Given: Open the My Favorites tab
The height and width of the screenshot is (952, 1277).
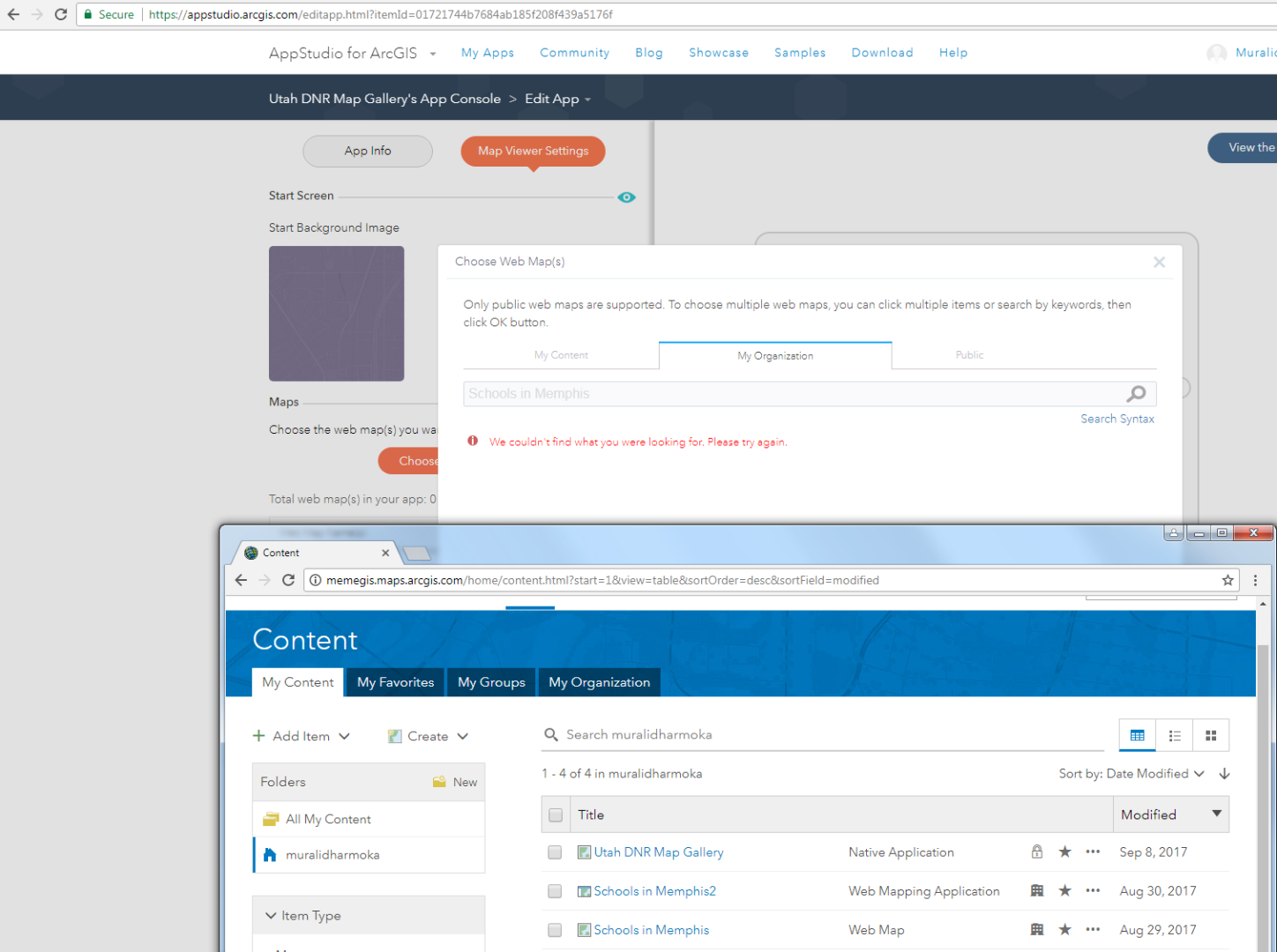Looking at the screenshot, I should click(395, 682).
